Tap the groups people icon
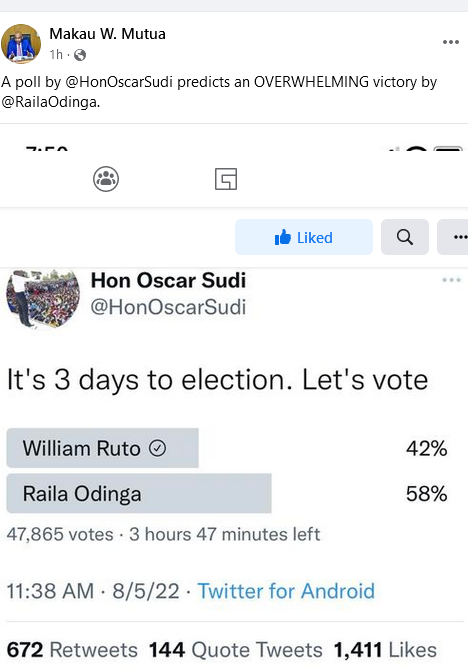This screenshot has width=468, height=669. [x=106, y=179]
